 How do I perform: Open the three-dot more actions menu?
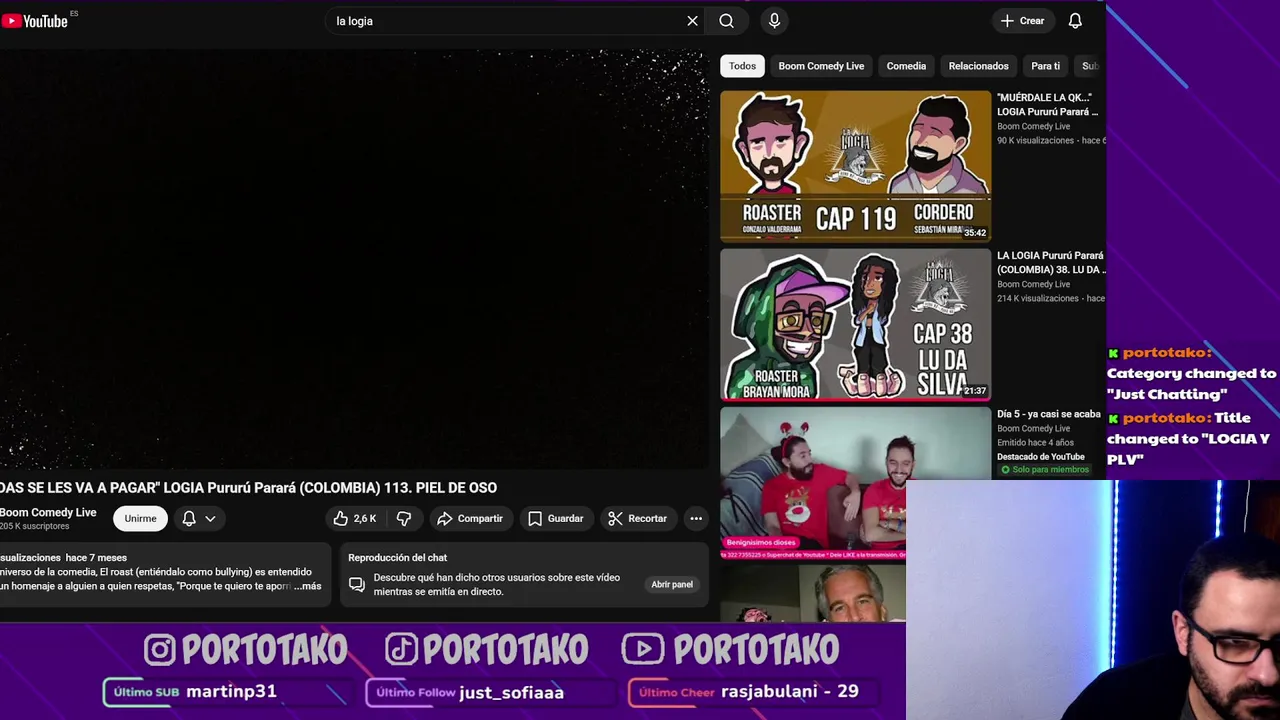696,518
